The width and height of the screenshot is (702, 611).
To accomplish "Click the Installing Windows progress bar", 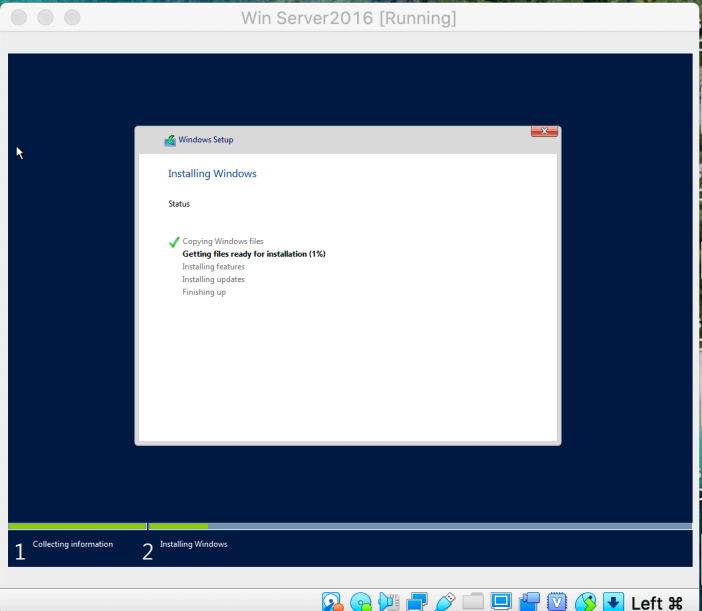I will coord(420,526).
